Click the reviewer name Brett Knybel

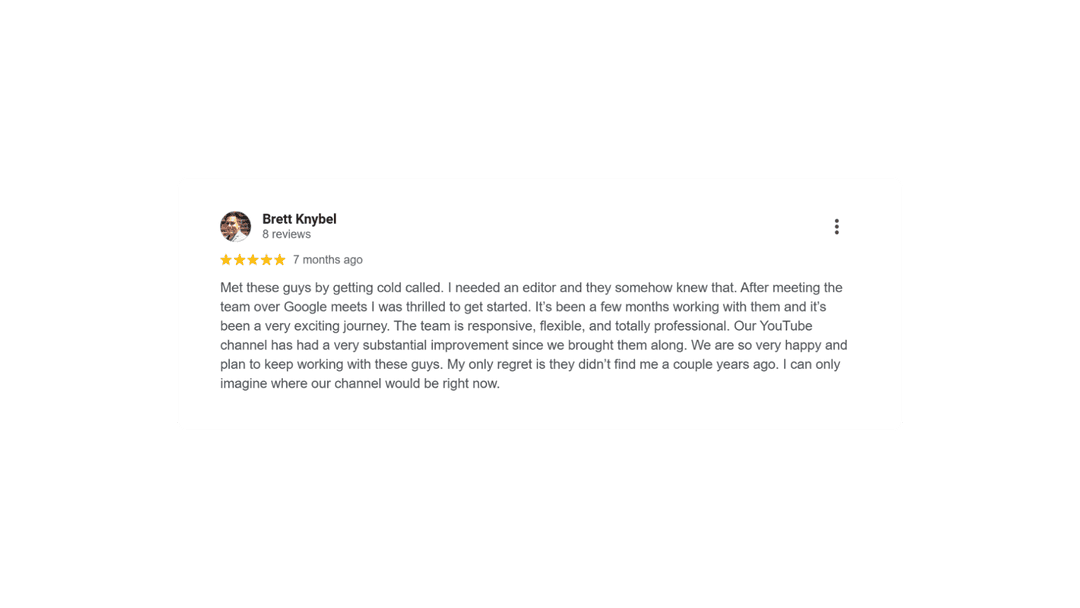click(297, 218)
